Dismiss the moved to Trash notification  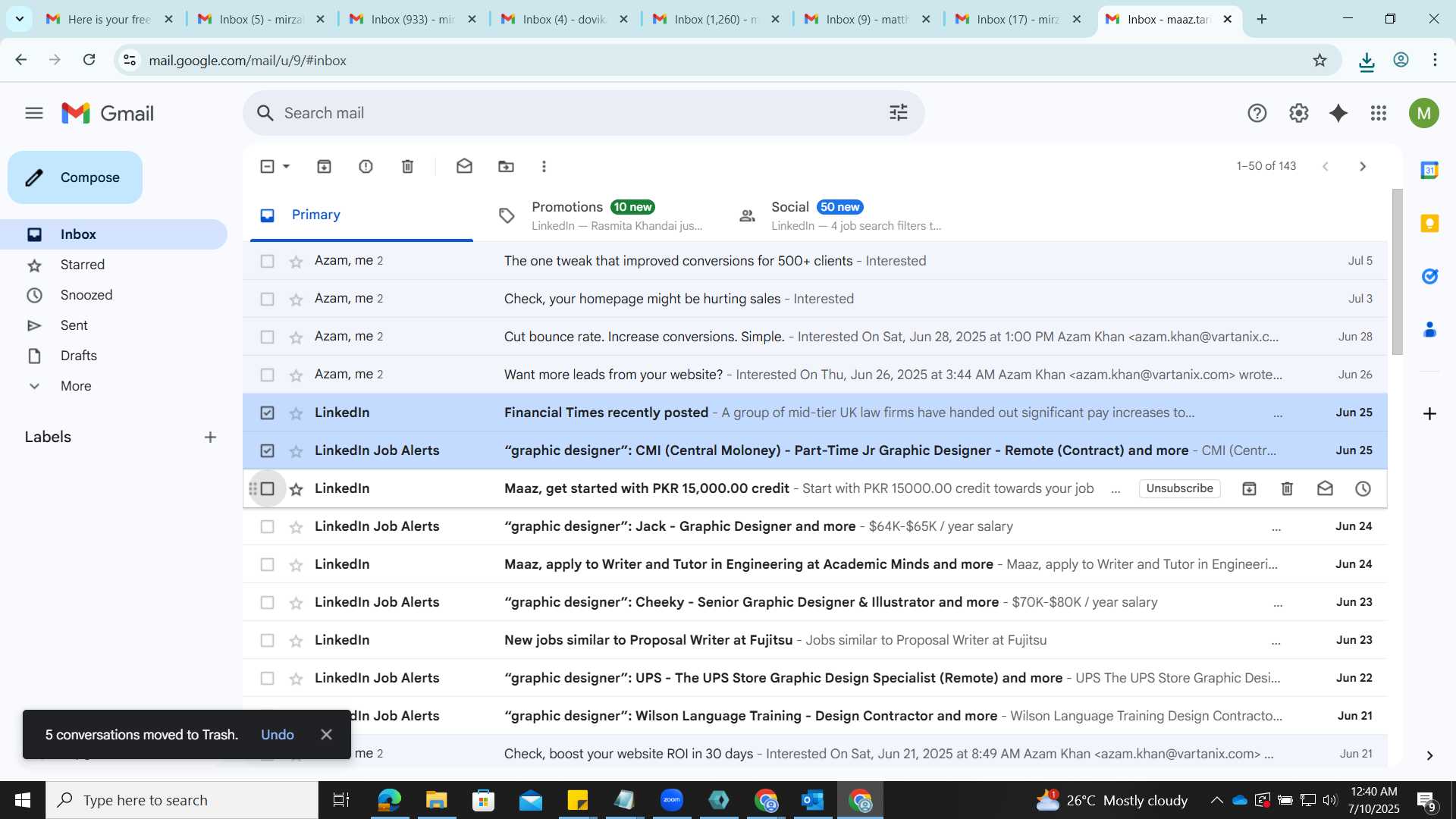pos(326,735)
